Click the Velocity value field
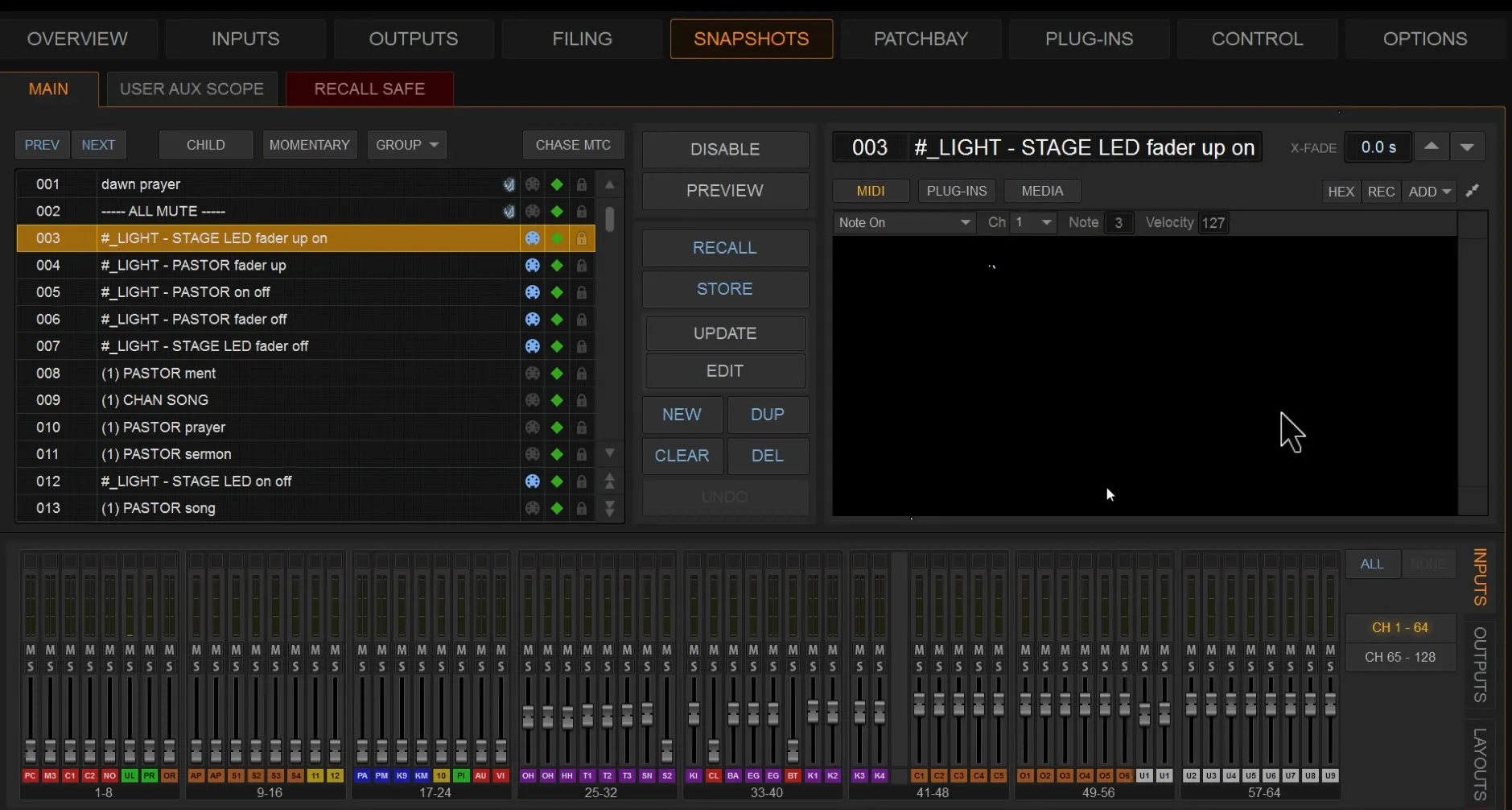 point(1213,223)
